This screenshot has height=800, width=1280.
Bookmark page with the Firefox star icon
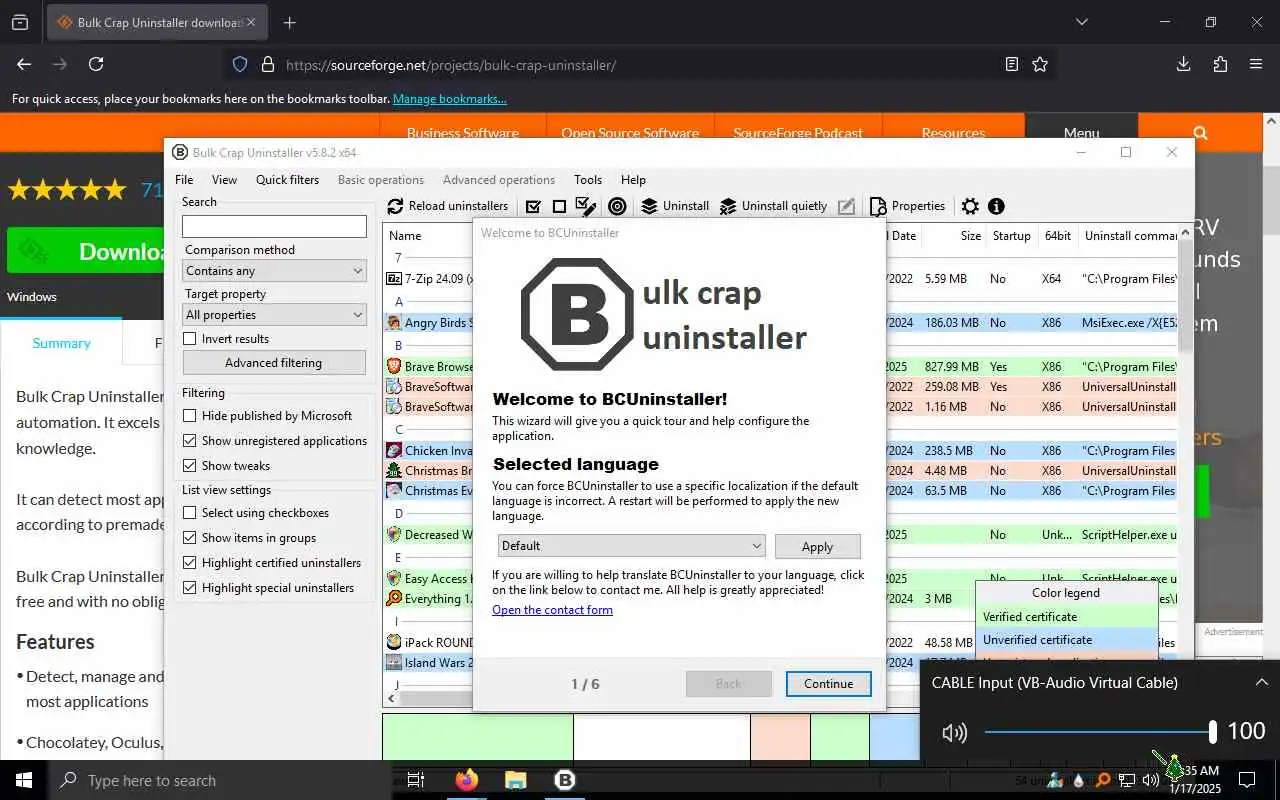click(1040, 64)
